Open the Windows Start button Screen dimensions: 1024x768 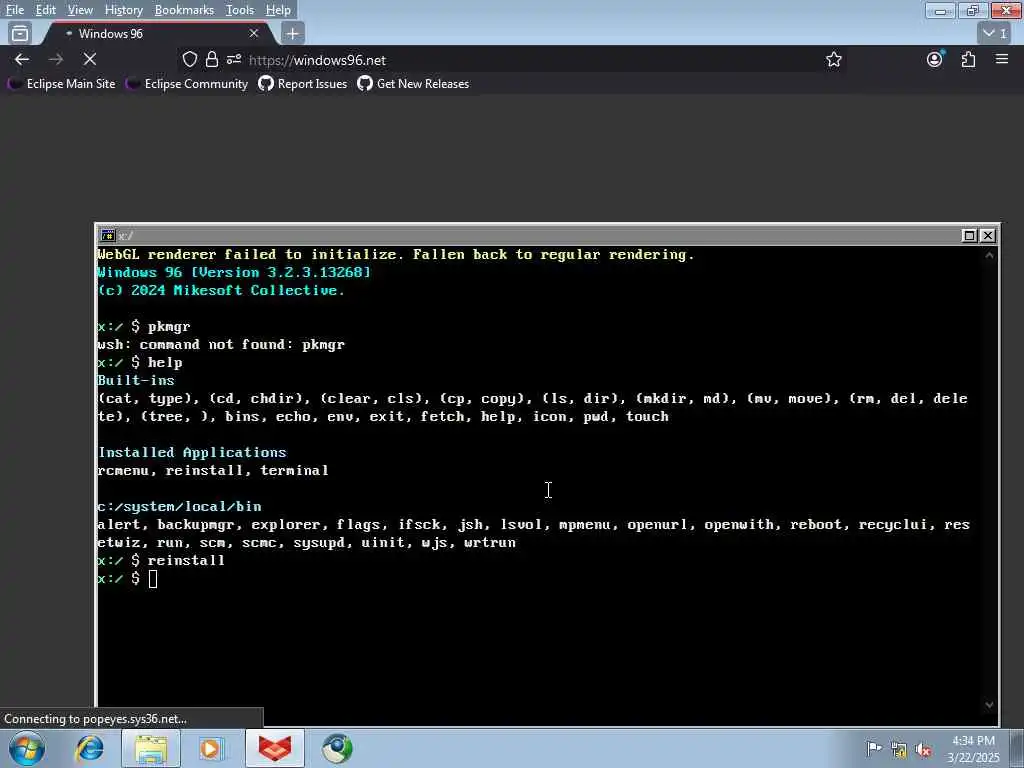[27, 748]
